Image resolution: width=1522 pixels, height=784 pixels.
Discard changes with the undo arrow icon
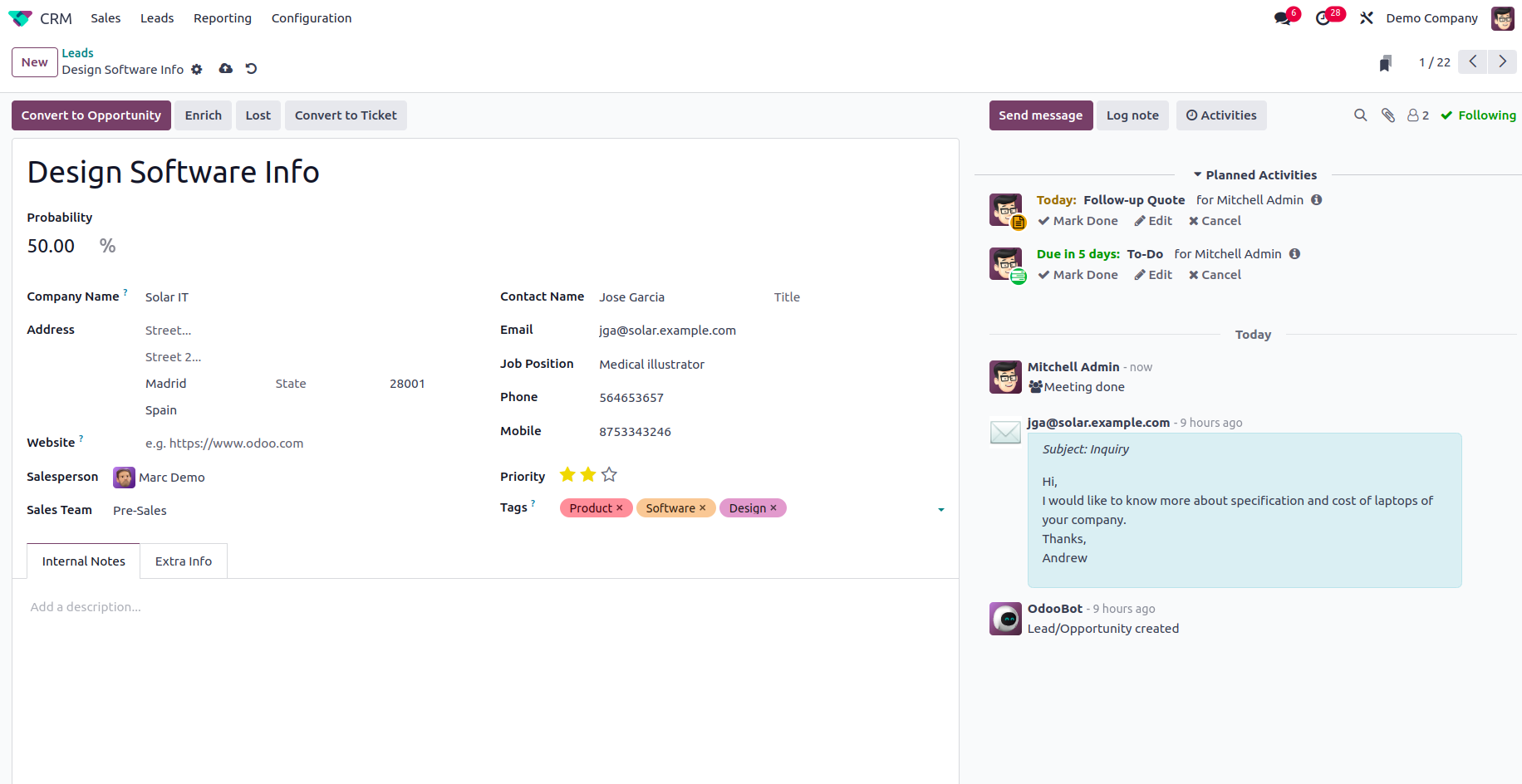tap(251, 68)
